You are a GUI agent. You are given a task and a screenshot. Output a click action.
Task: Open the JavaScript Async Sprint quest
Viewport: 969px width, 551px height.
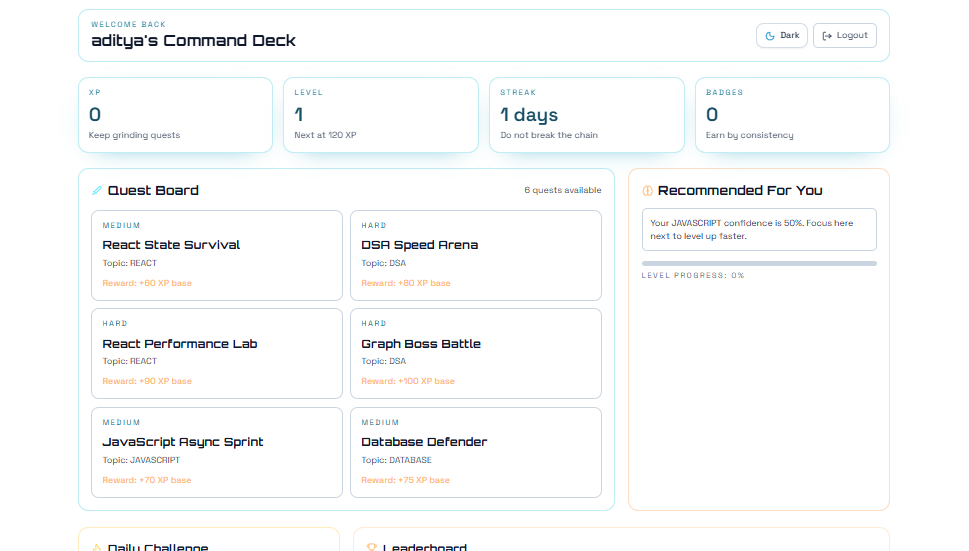click(x=217, y=452)
